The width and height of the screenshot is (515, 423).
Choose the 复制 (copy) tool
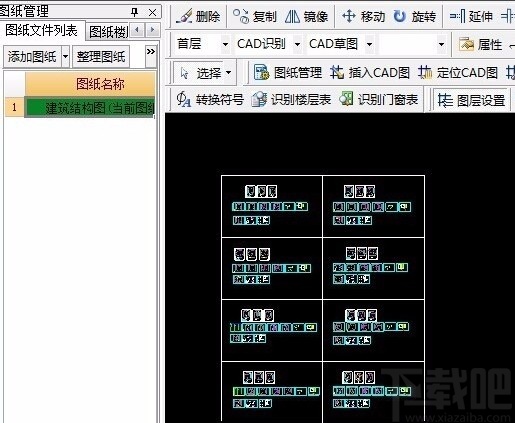[255, 16]
